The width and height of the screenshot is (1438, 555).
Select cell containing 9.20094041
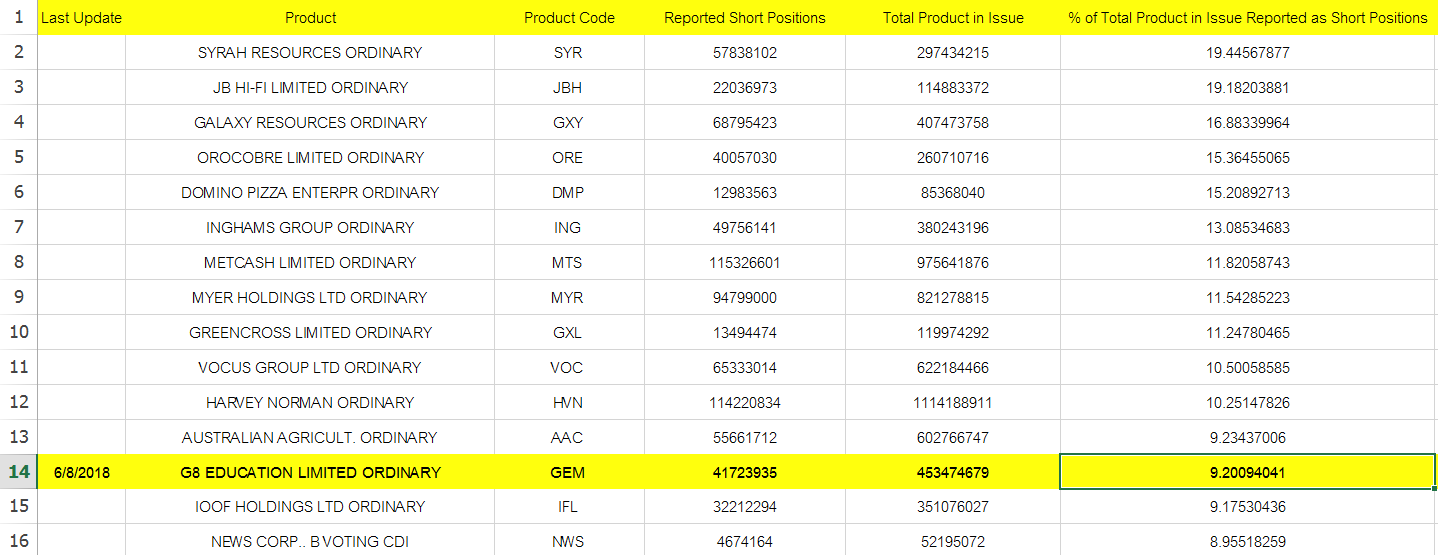click(1247, 472)
